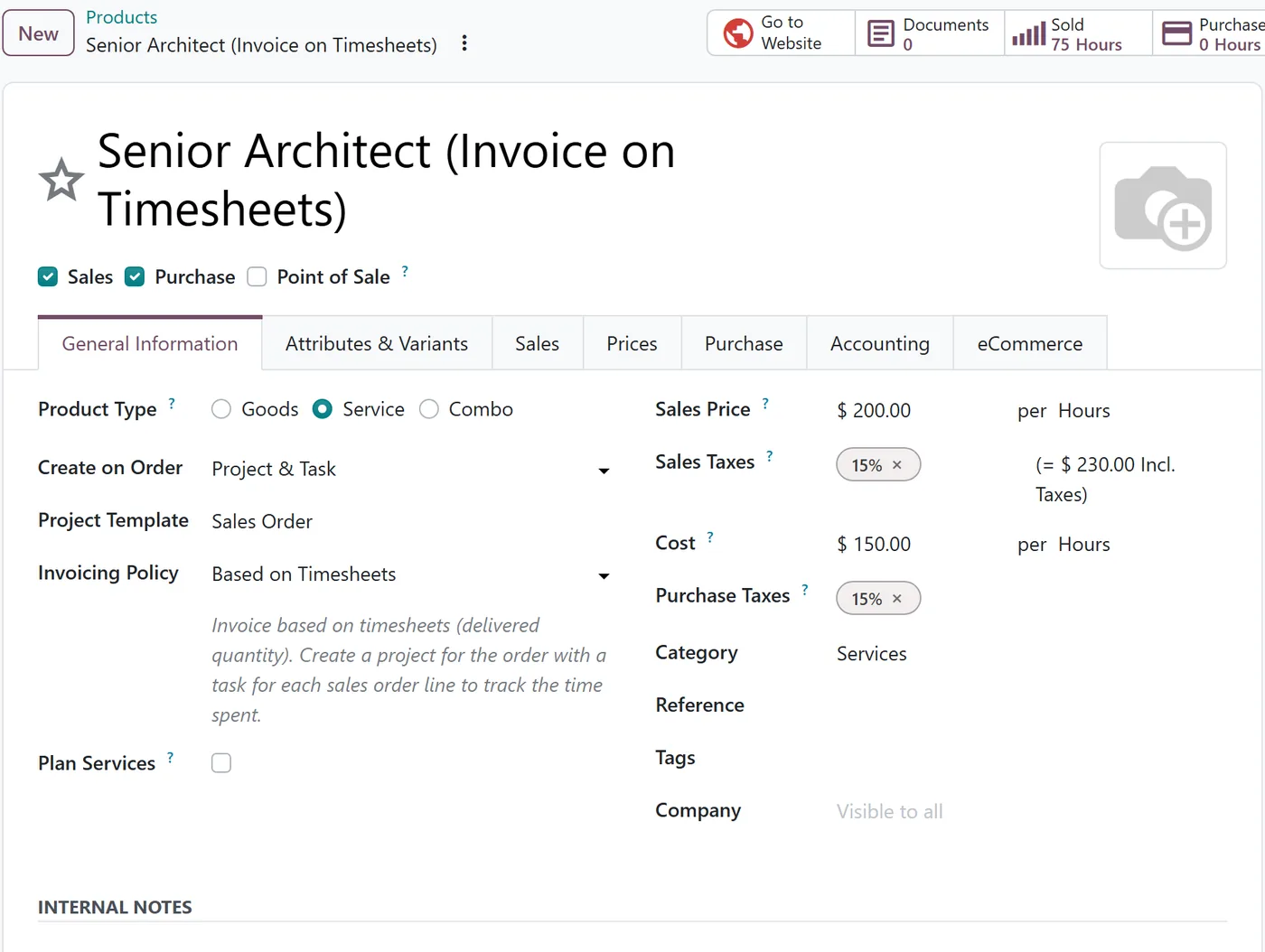This screenshot has height=952, width=1265.
Task: Go back to Products breadcrumb
Action: click(121, 17)
